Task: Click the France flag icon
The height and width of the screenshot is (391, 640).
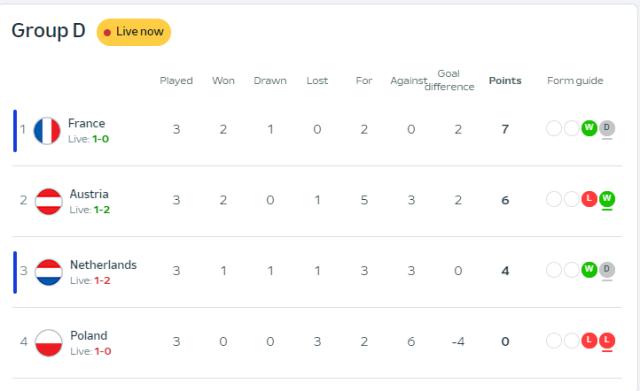Action: click(47, 131)
